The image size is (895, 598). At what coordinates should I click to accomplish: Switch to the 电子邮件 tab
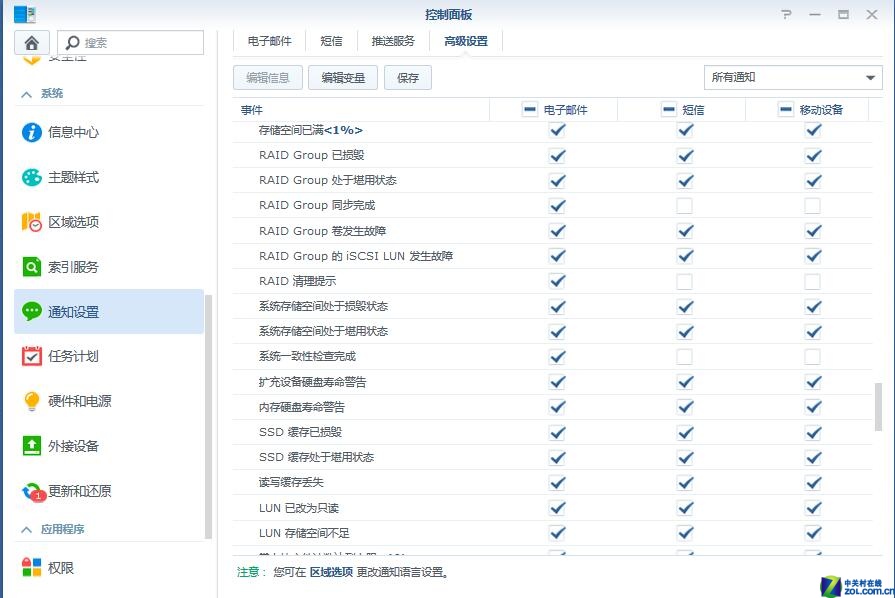(269, 41)
